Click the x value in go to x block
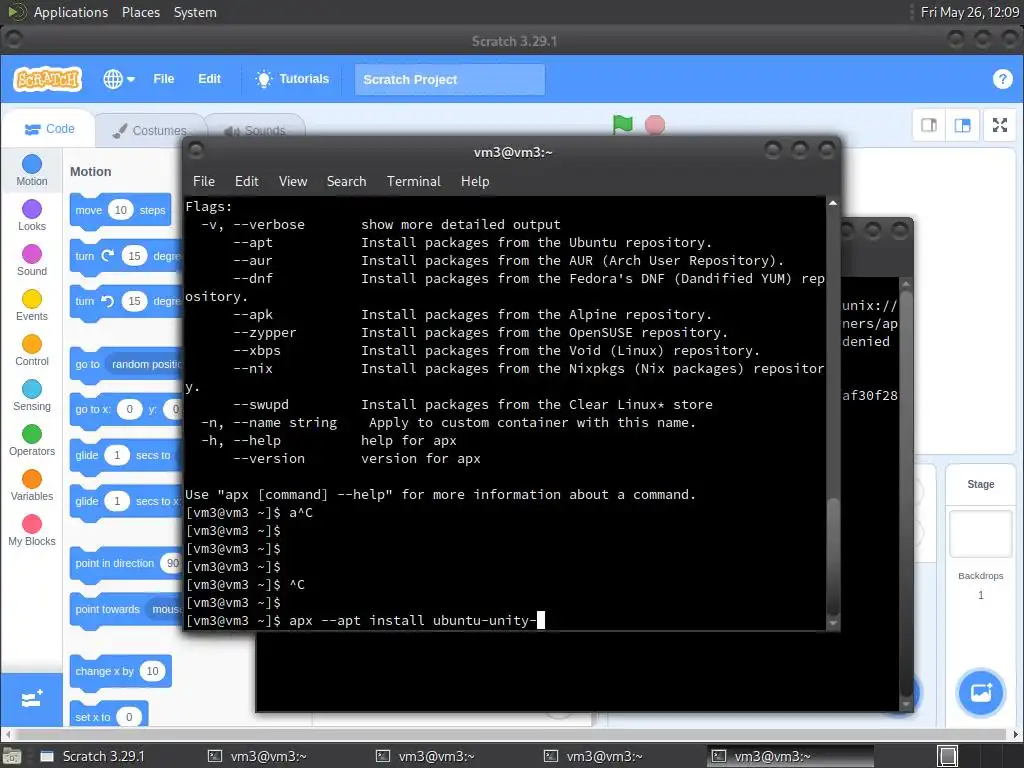This screenshot has width=1024, height=768. pos(129,409)
